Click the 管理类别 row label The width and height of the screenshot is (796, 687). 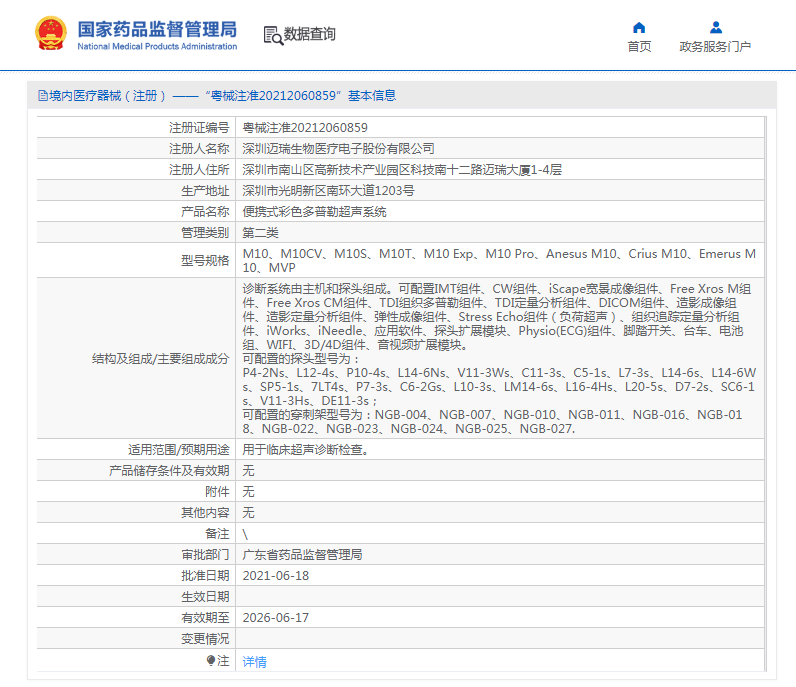click(205, 233)
